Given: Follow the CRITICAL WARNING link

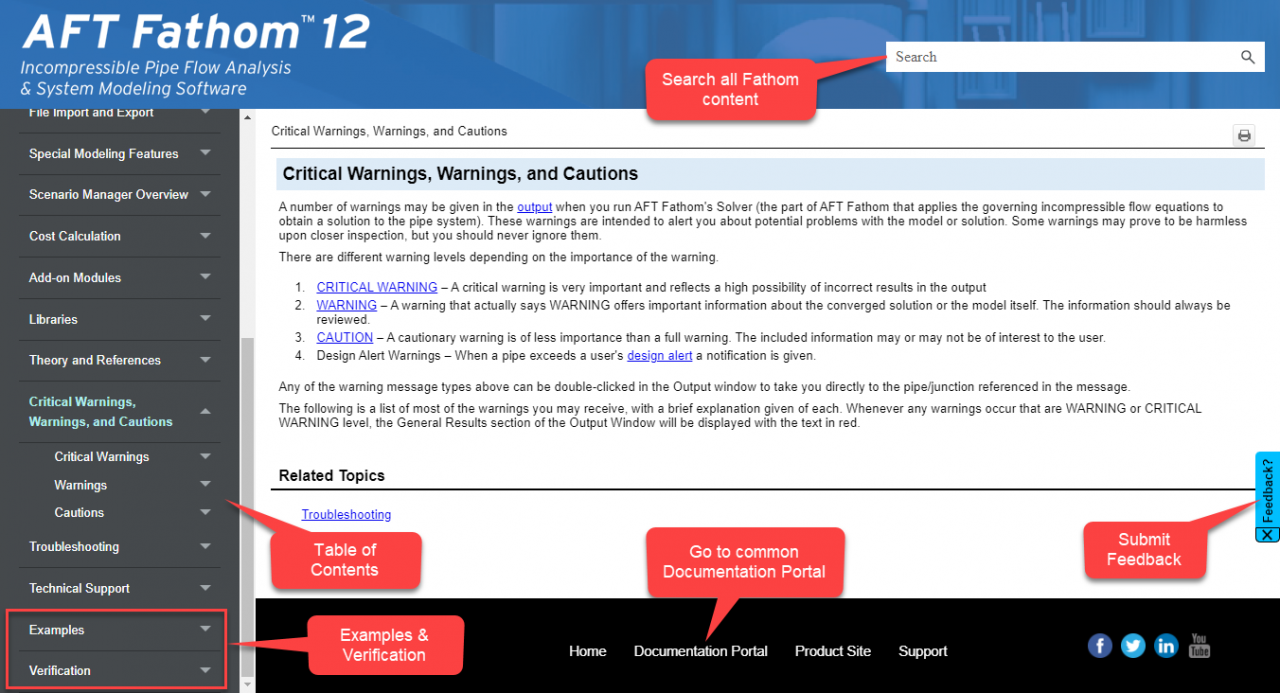Looking at the screenshot, I should point(377,287).
